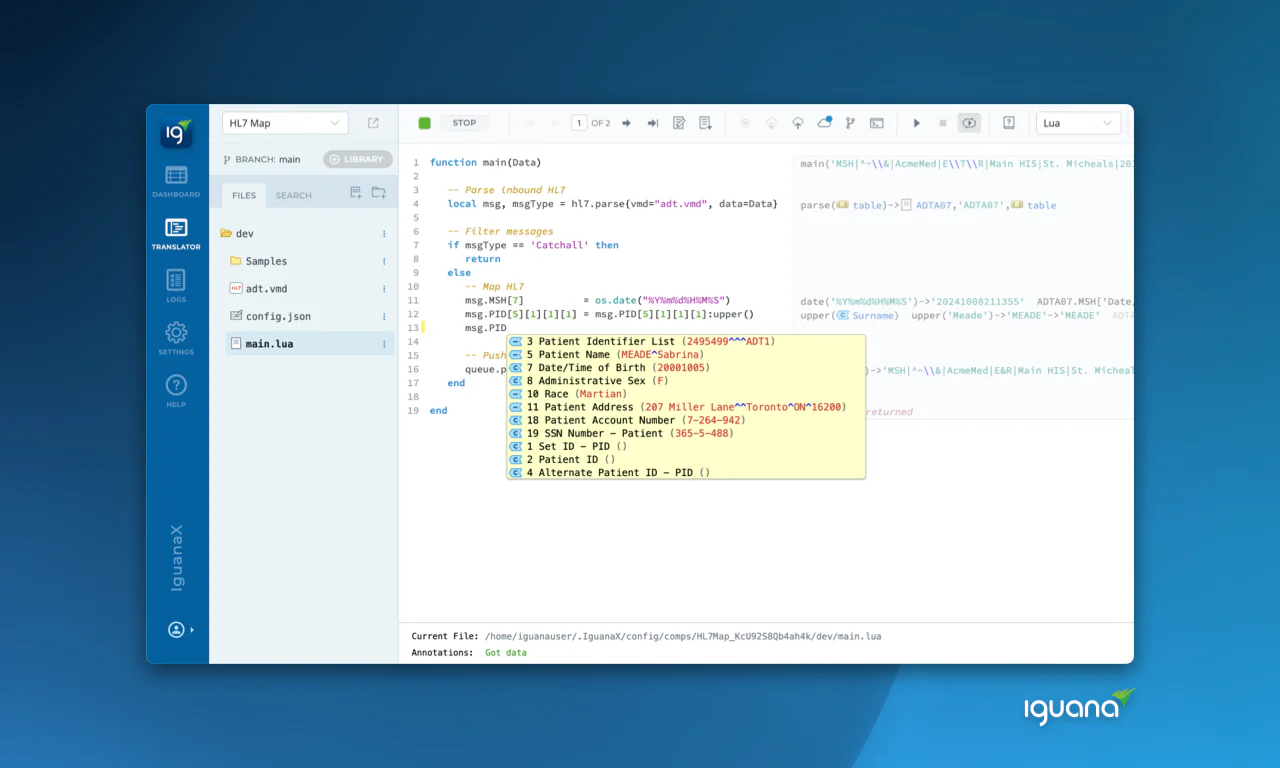Open the Logs section in the sidebar

[176, 286]
